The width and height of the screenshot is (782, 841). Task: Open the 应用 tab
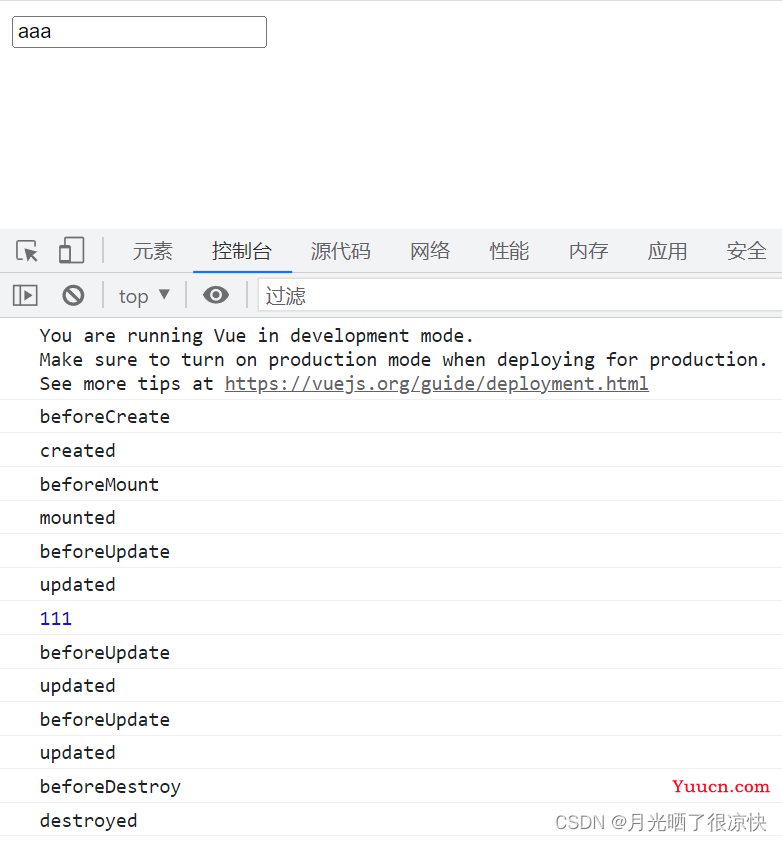pos(667,251)
